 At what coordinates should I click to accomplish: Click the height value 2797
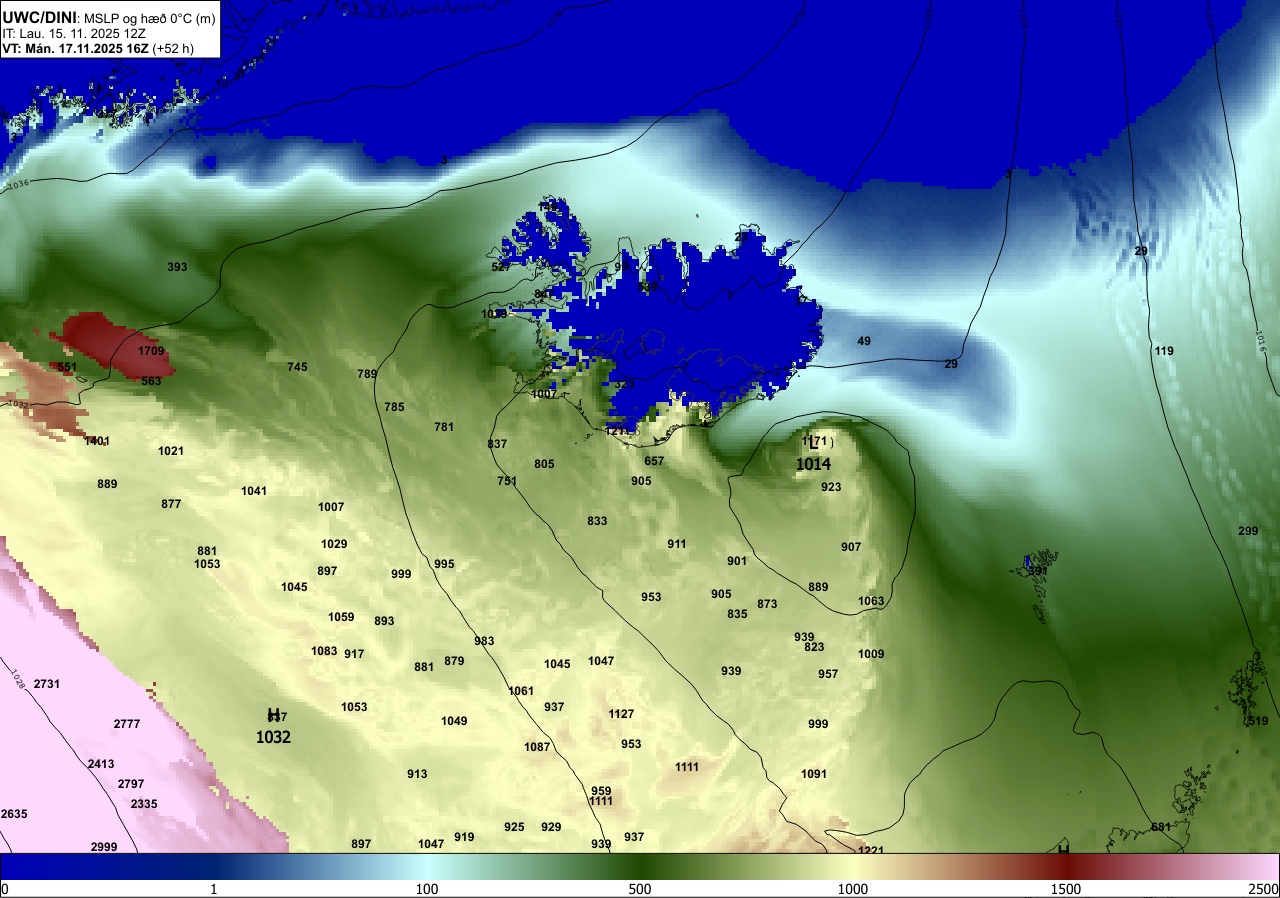click(131, 784)
